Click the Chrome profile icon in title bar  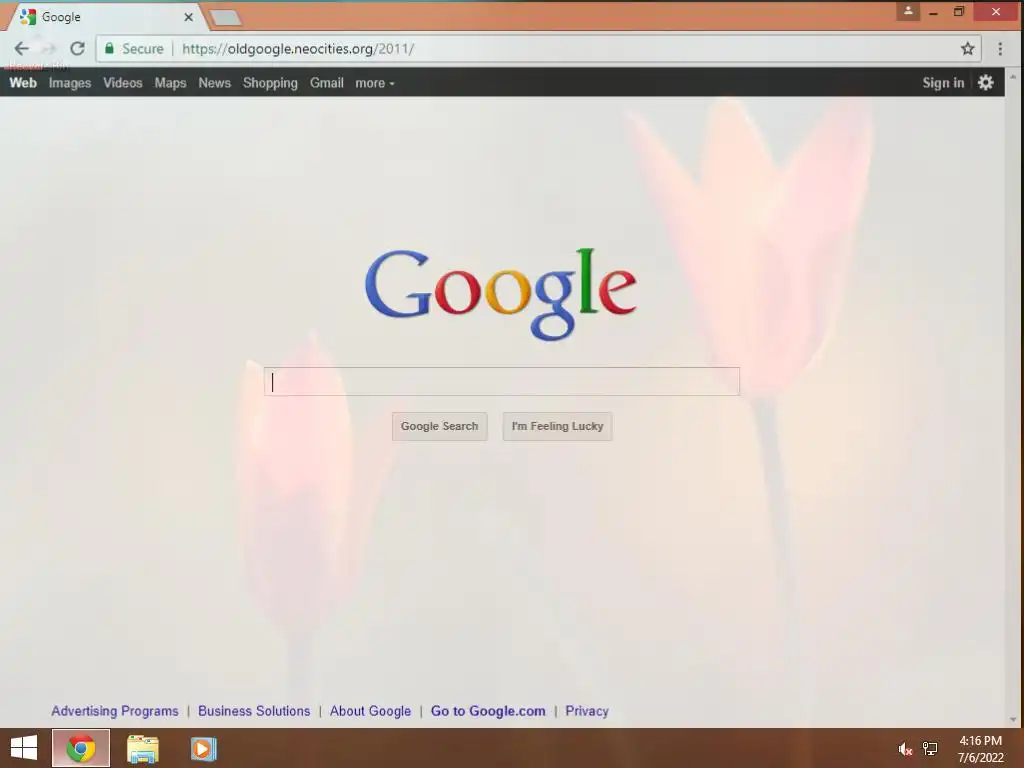click(908, 11)
